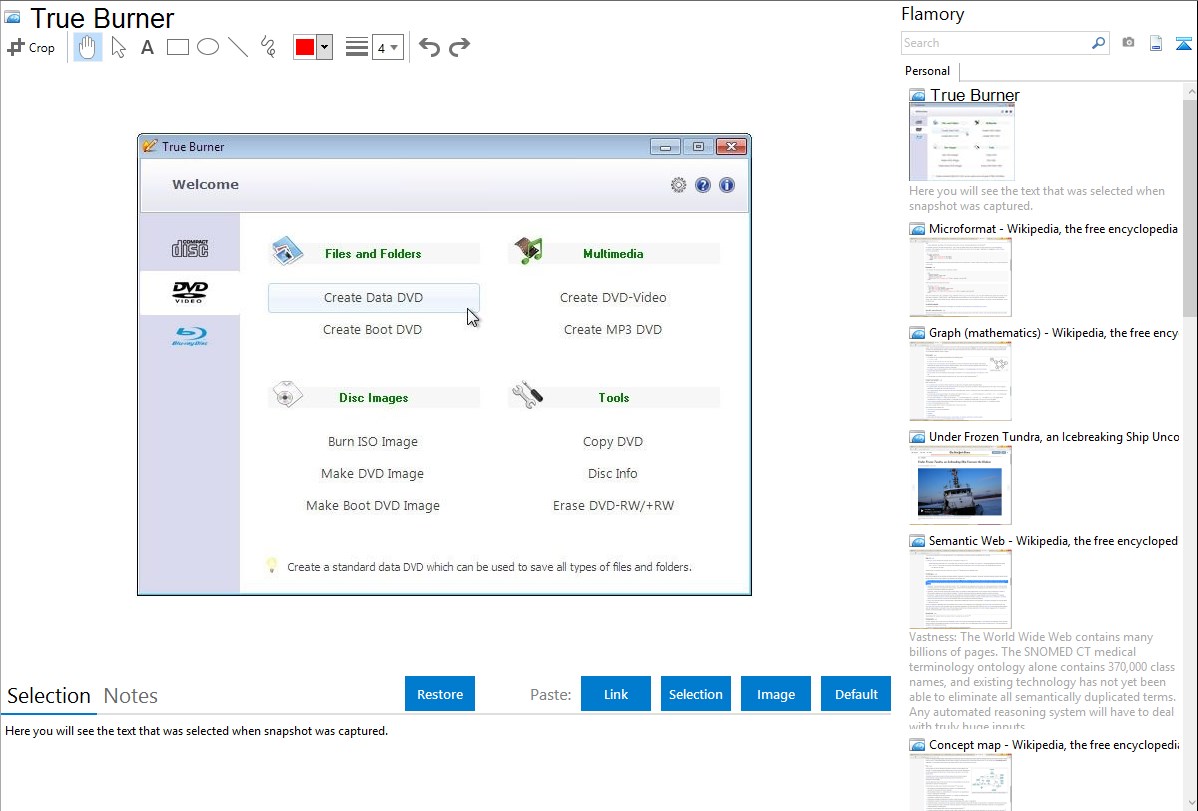This screenshot has width=1198, height=811.
Task: Open the Personal tab
Action: 927,71
